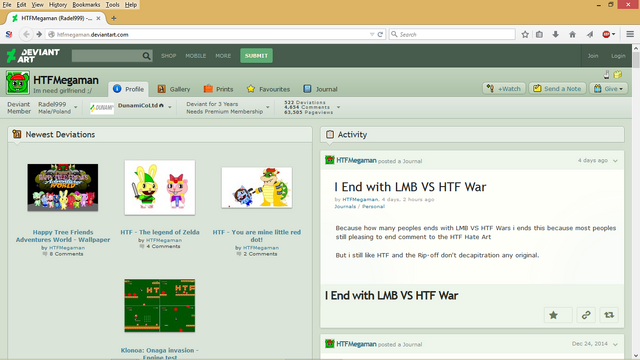Image resolution: width=640 pixels, height=360 pixels.
Task: Click the address bar URL
Action: (92, 35)
